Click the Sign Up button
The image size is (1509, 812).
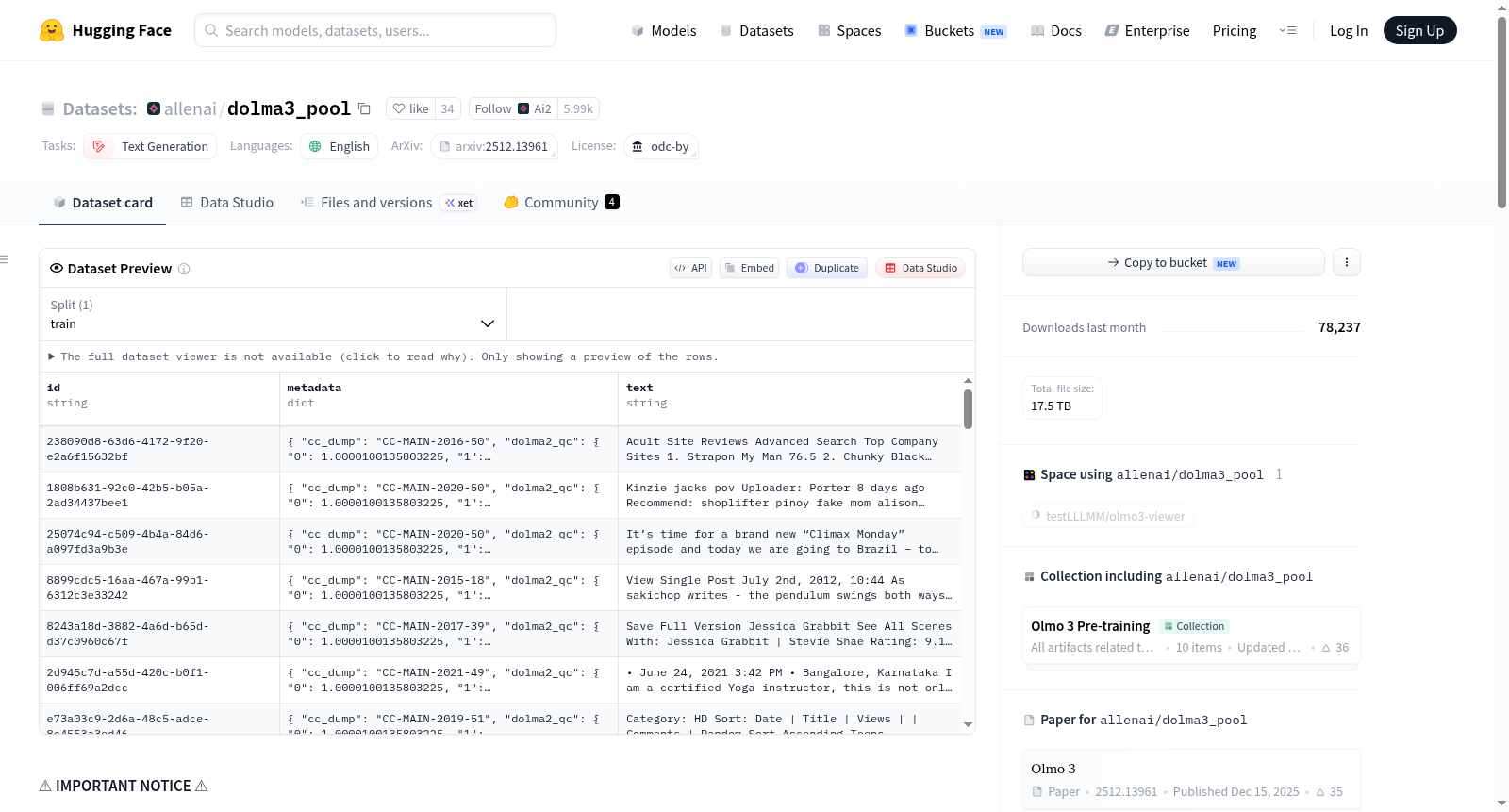coord(1419,30)
